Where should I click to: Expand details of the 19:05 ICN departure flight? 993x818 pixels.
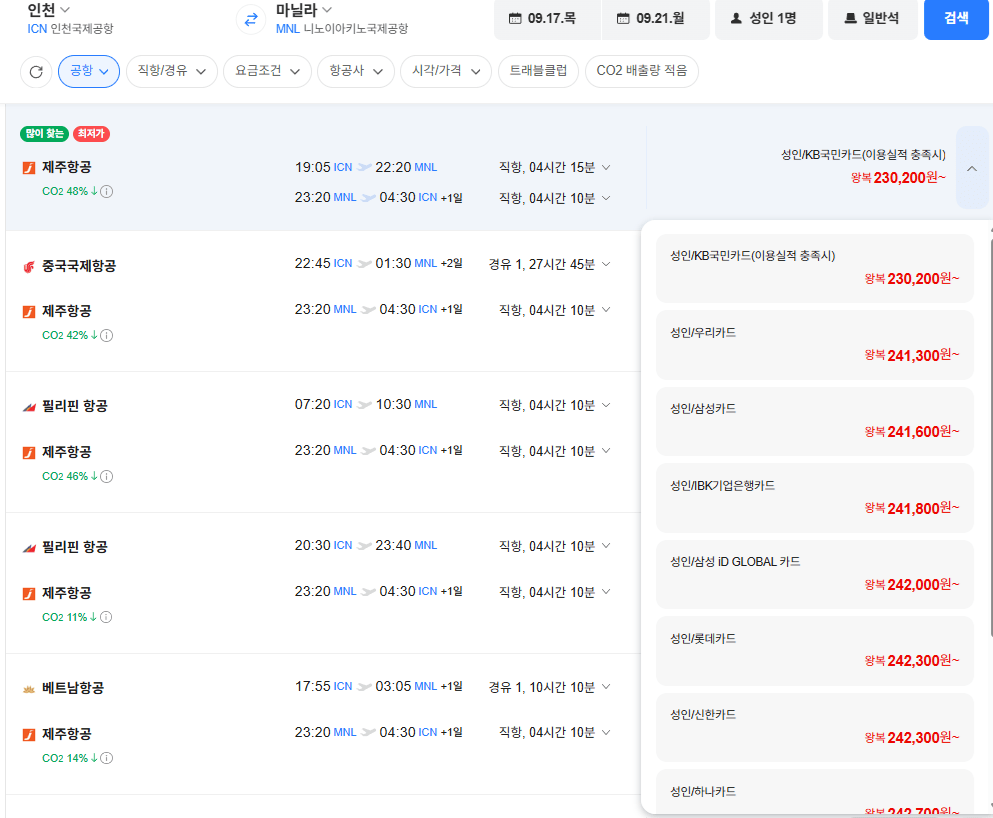pyautogui.click(x=606, y=168)
